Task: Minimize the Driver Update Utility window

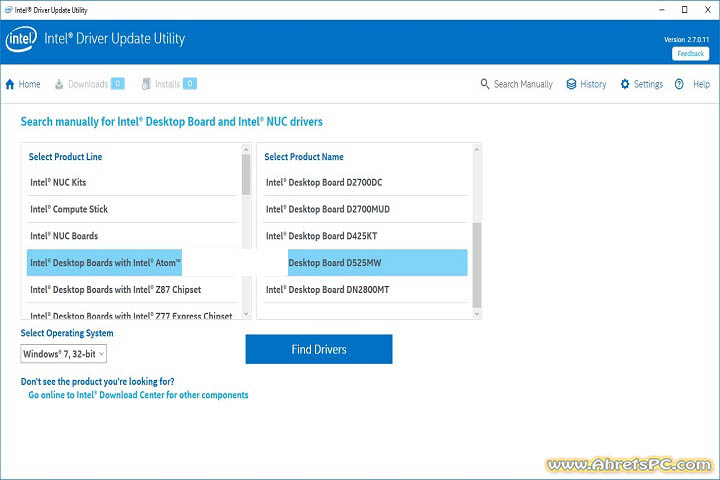Action: pyautogui.click(x=662, y=10)
